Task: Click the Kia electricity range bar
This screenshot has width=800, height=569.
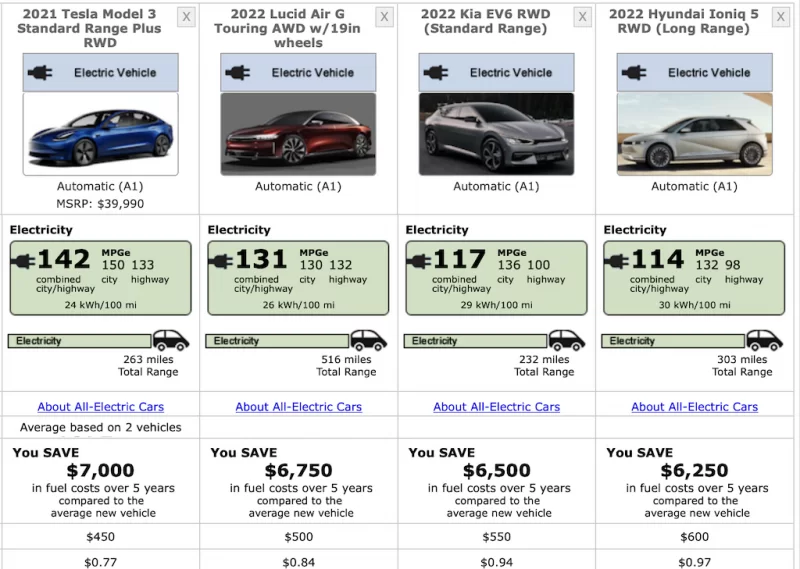Action: pyautogui.click(x=475, y=341)
